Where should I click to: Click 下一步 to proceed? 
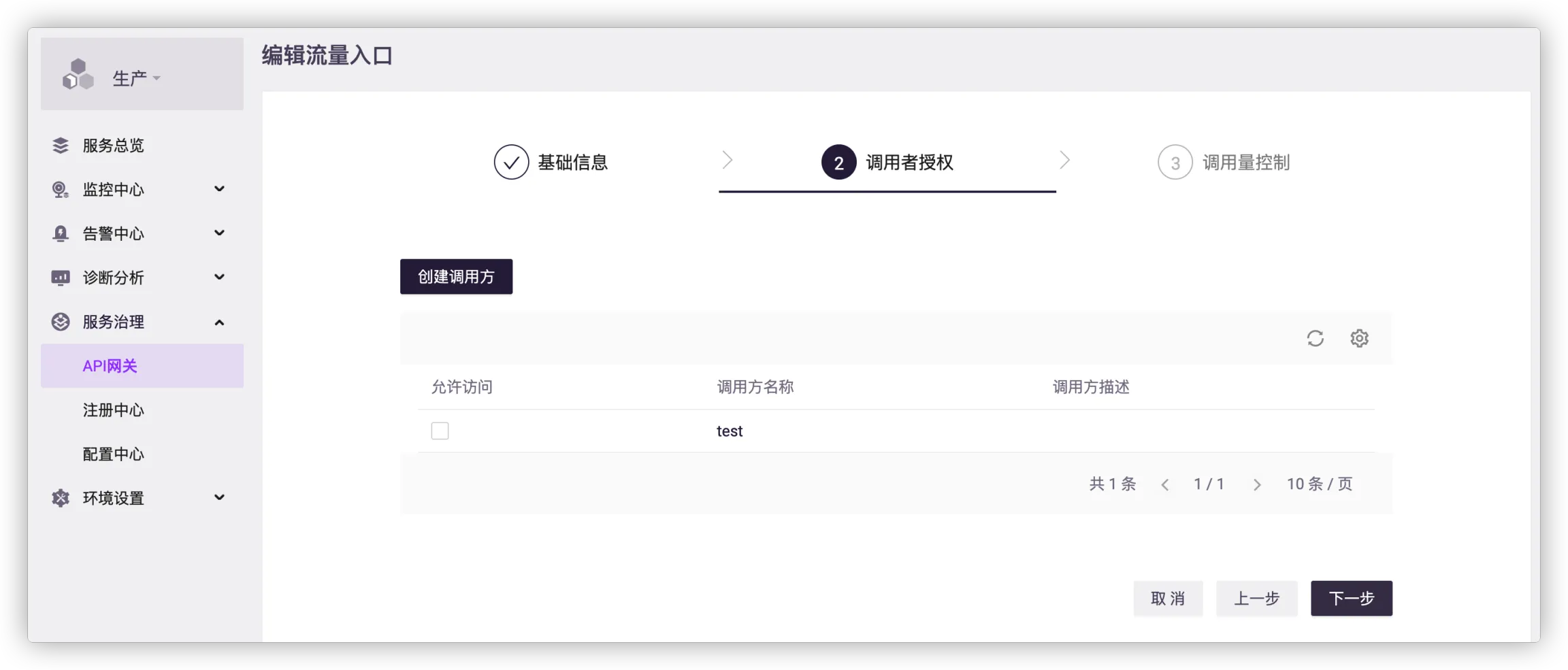tap(1351, 599)
